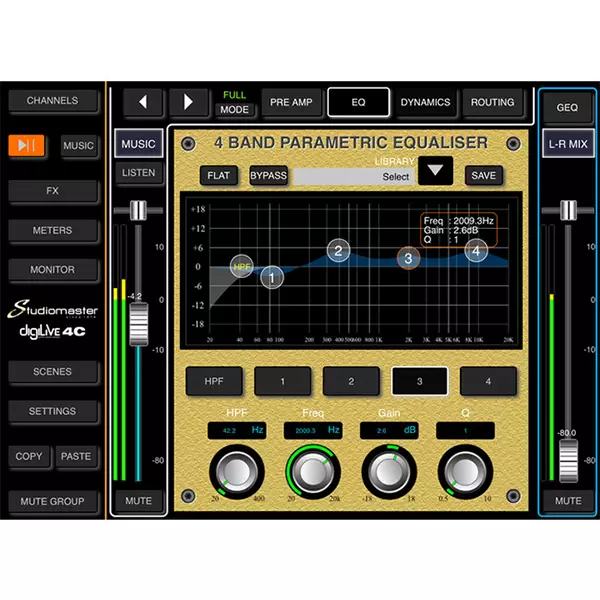Select the HPF node on EQ graph
This screenshot has height=600, width=600.
[242, 266]
